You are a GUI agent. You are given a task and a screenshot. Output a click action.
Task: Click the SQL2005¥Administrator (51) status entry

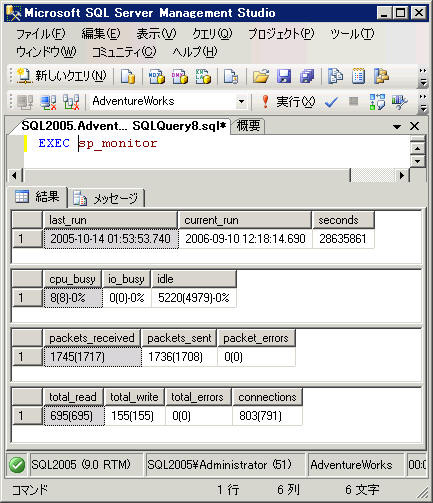pos(225,465)
